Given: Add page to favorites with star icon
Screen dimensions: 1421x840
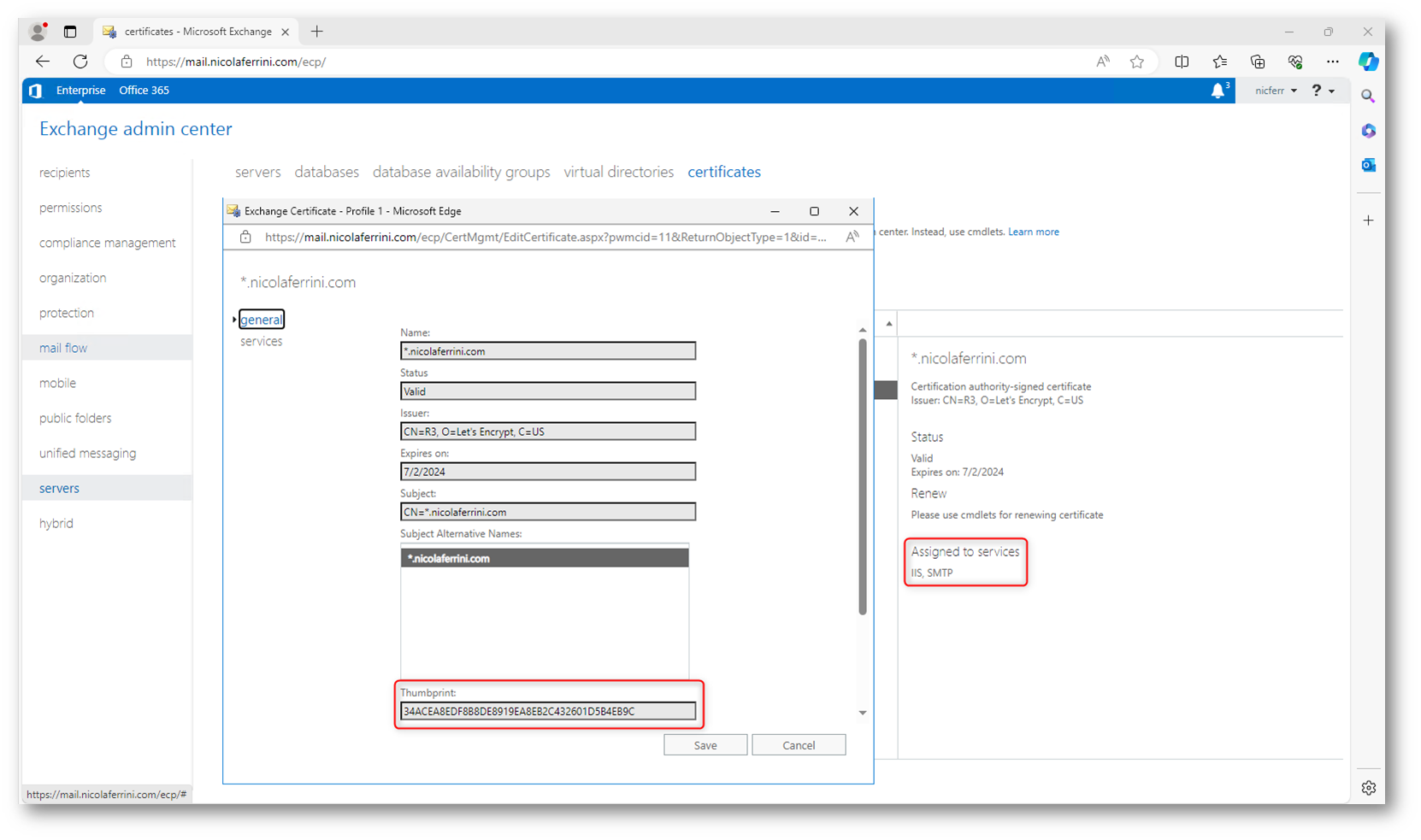Looking at the screenshot, I should (1136, 62).
